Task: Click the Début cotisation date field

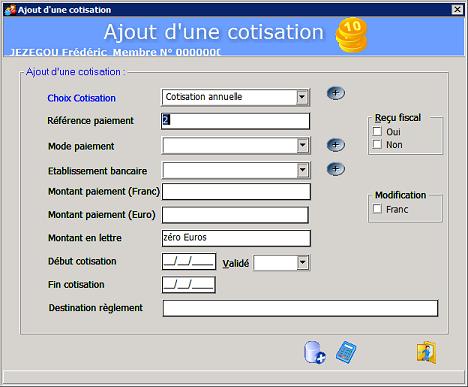Action: click(x=189, y=262)
